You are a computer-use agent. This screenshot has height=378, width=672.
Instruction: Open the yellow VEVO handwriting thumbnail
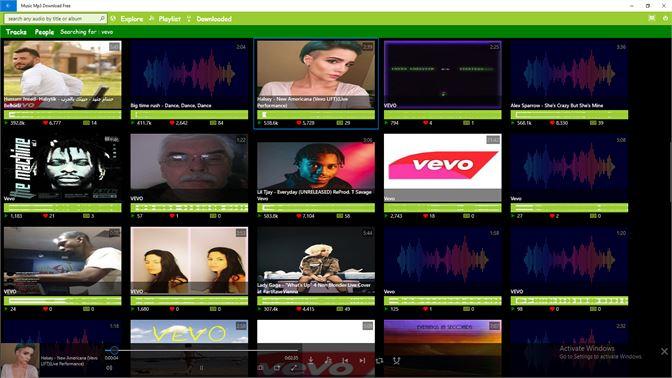point(189,348)
